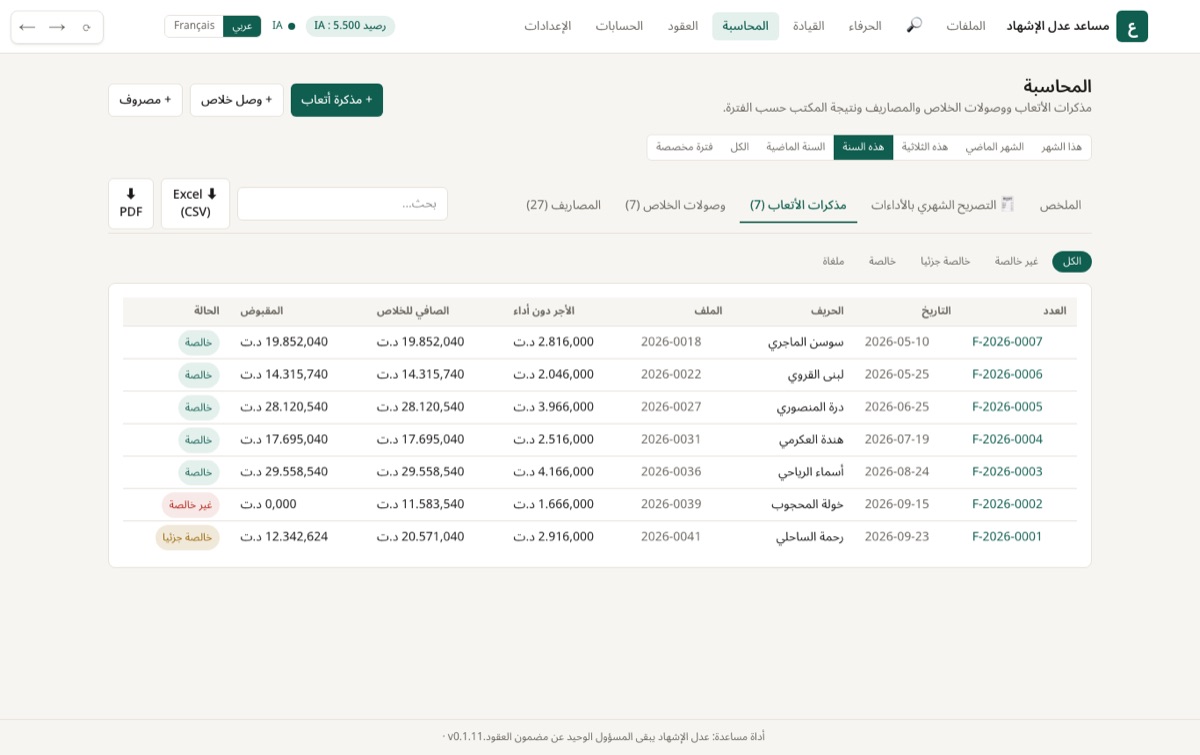Click the بحث search field

[x=342, y=204]
